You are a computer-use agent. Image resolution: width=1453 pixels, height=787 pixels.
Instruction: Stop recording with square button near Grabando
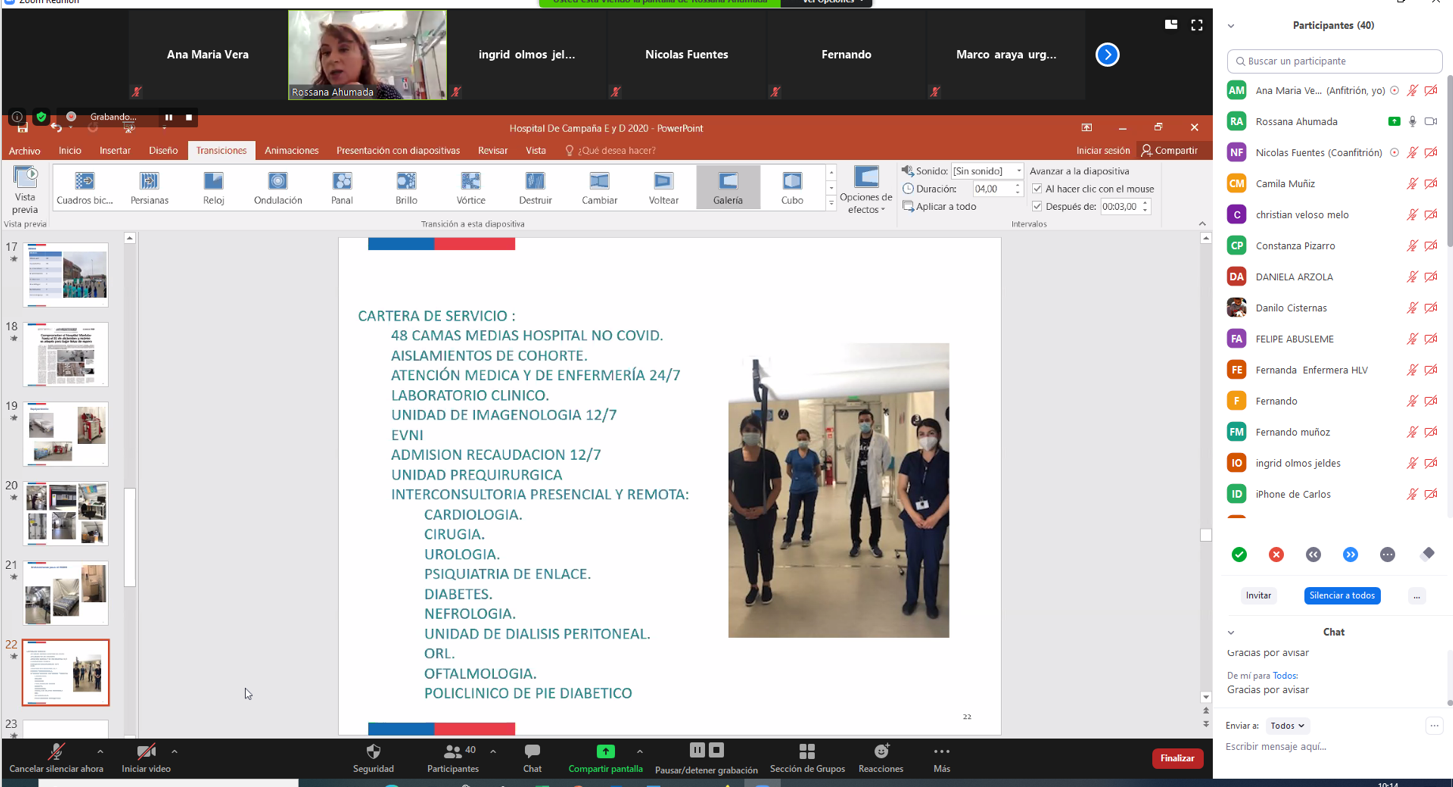(x=189, y=117)
